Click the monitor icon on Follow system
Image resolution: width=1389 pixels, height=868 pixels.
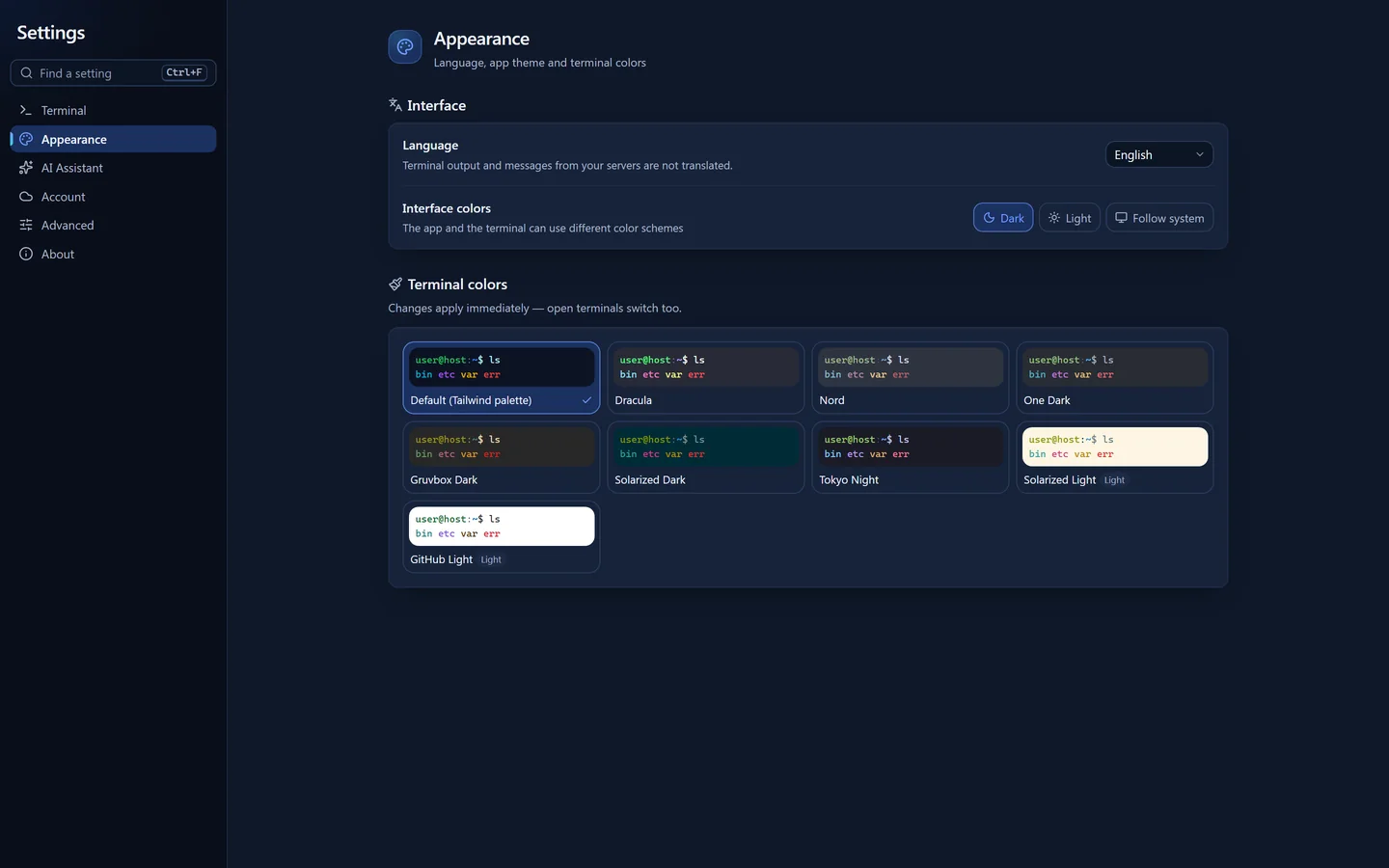(x=1121, y=218)
